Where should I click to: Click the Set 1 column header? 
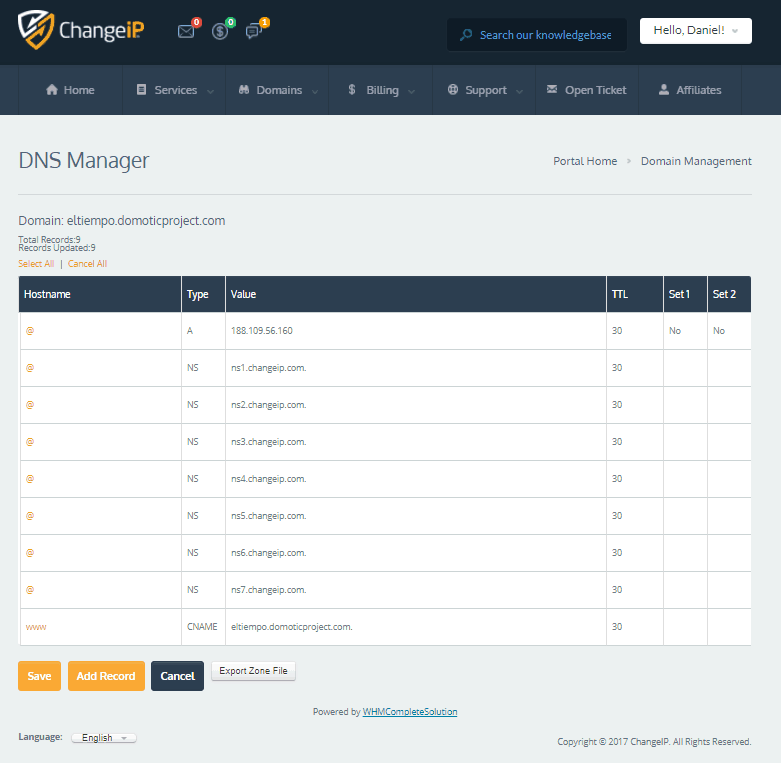pos(685,294)
